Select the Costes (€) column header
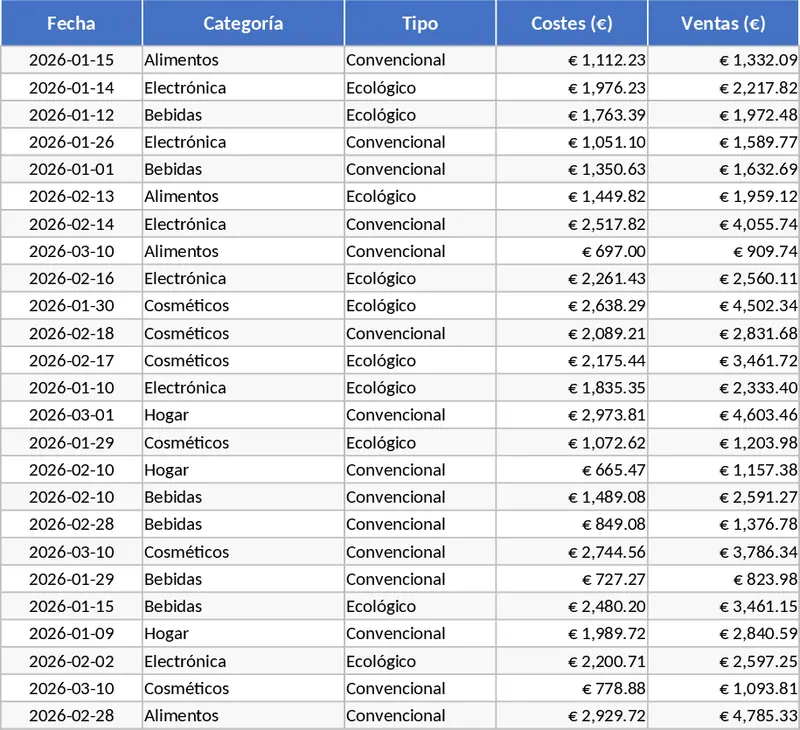Viewport: 800px width, 730px height. (x=571, y=23)
